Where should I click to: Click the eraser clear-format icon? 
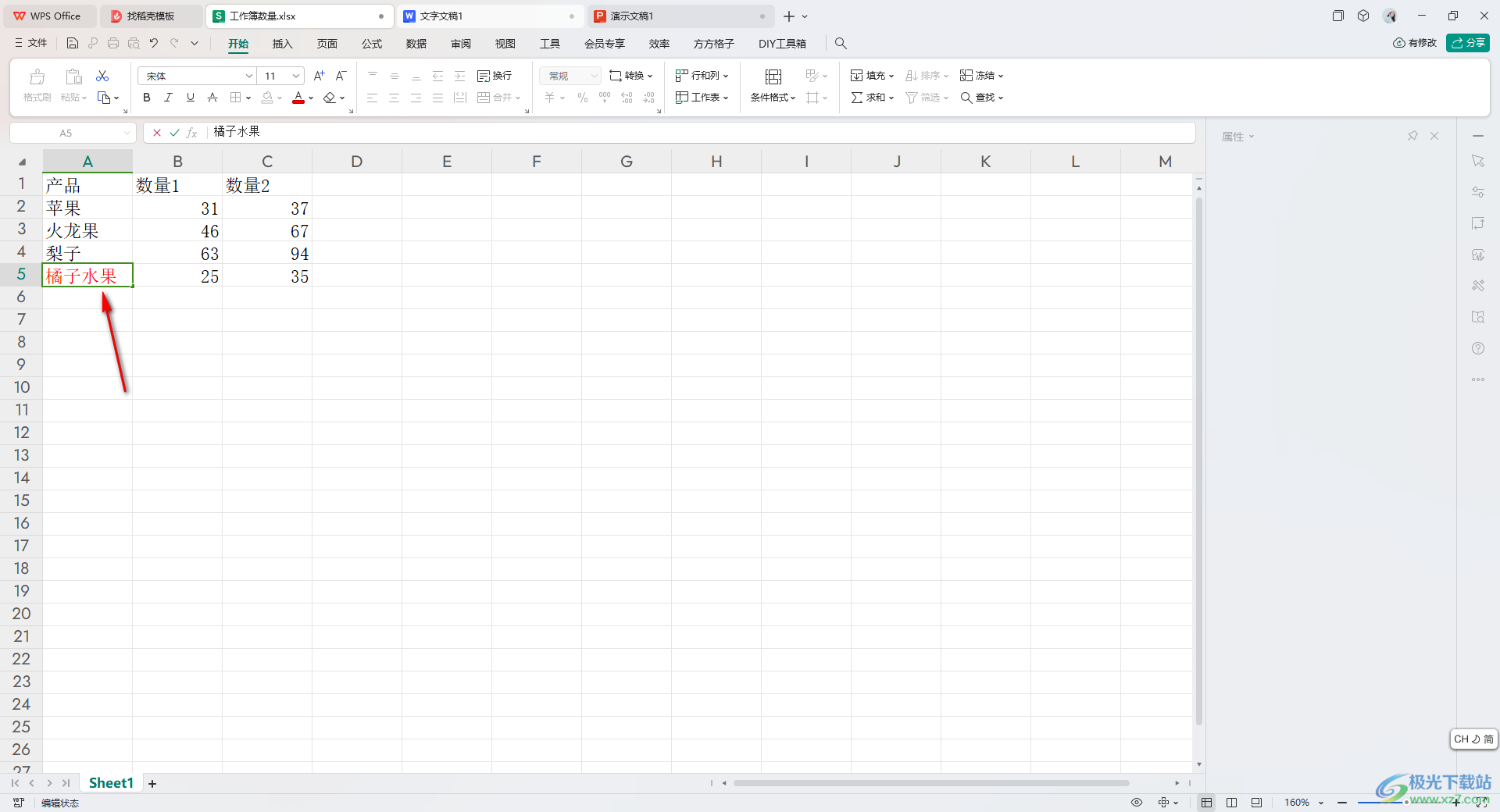tap(330, 98)
